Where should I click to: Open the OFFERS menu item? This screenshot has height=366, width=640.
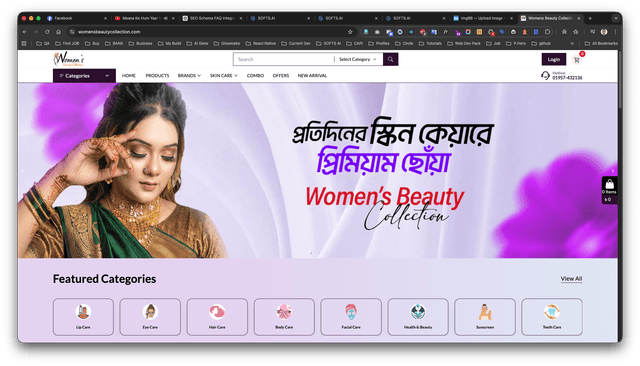coord(281,76)
